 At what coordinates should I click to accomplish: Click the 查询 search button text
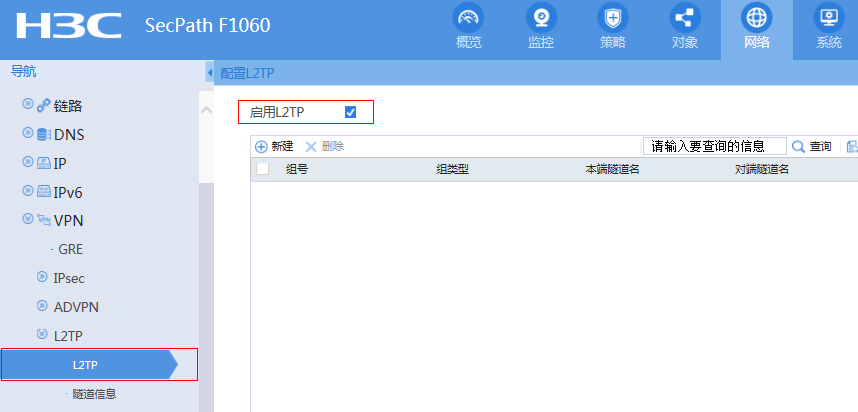pos(820,147)
